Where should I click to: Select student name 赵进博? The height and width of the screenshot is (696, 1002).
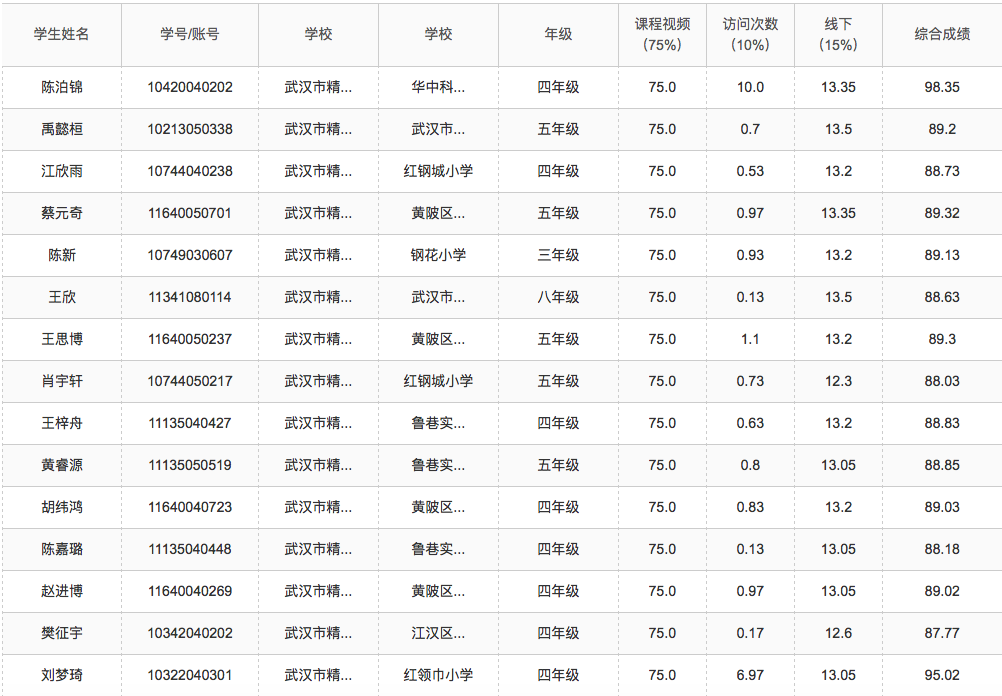pos(62,591)
